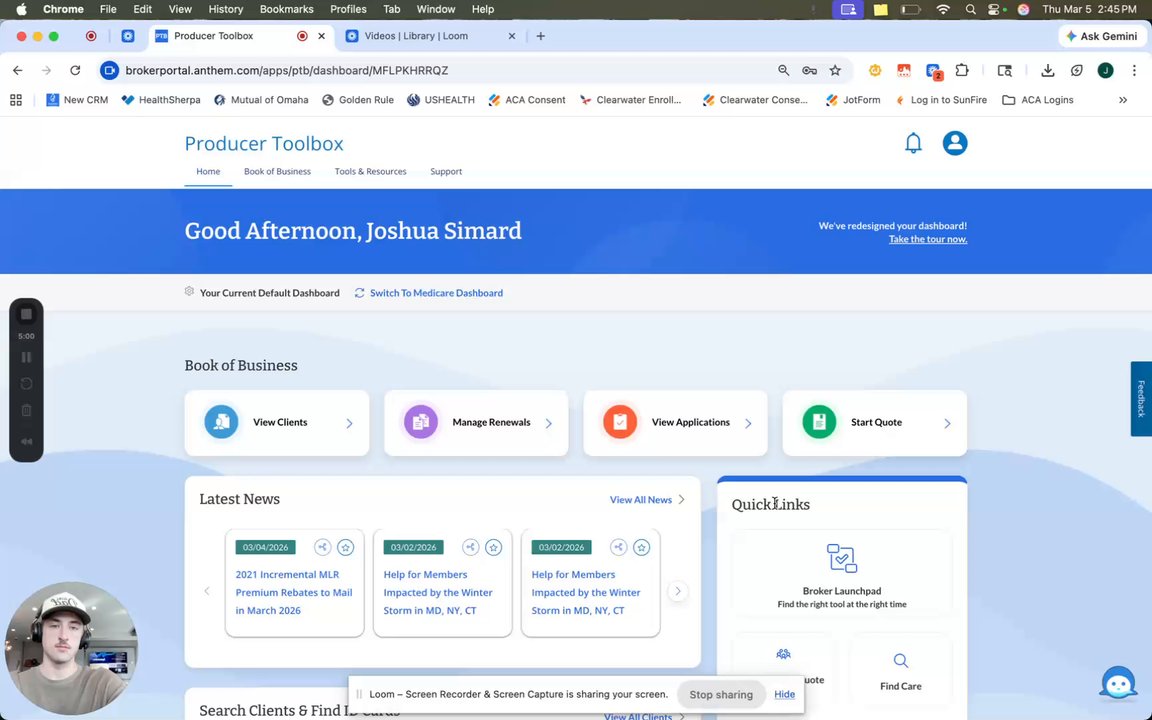Click the Switch To Medicare refresh icon
1152x720 pixels.
pos(359,293)
